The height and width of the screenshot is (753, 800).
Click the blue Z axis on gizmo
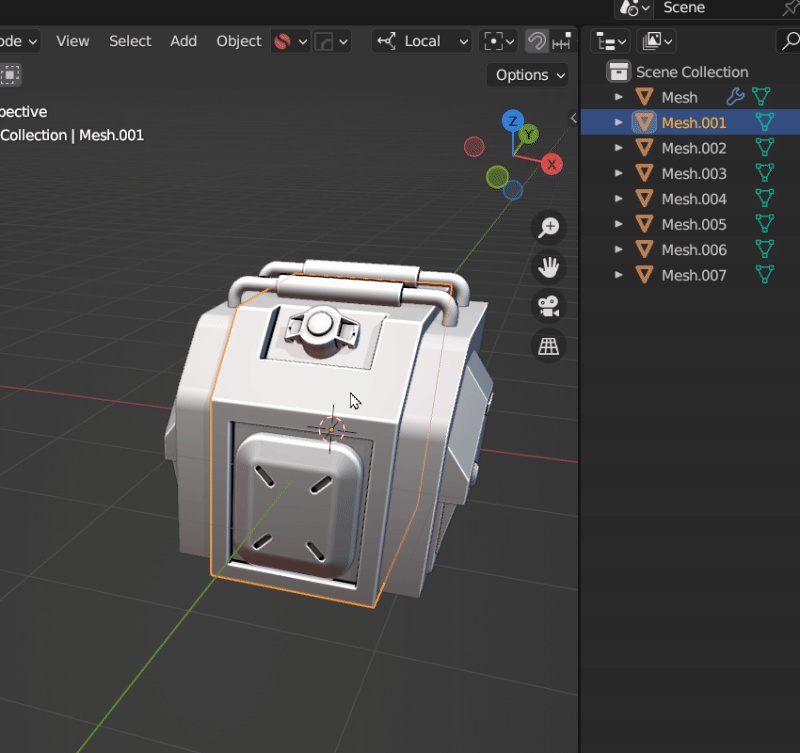[x=513, y=121]
